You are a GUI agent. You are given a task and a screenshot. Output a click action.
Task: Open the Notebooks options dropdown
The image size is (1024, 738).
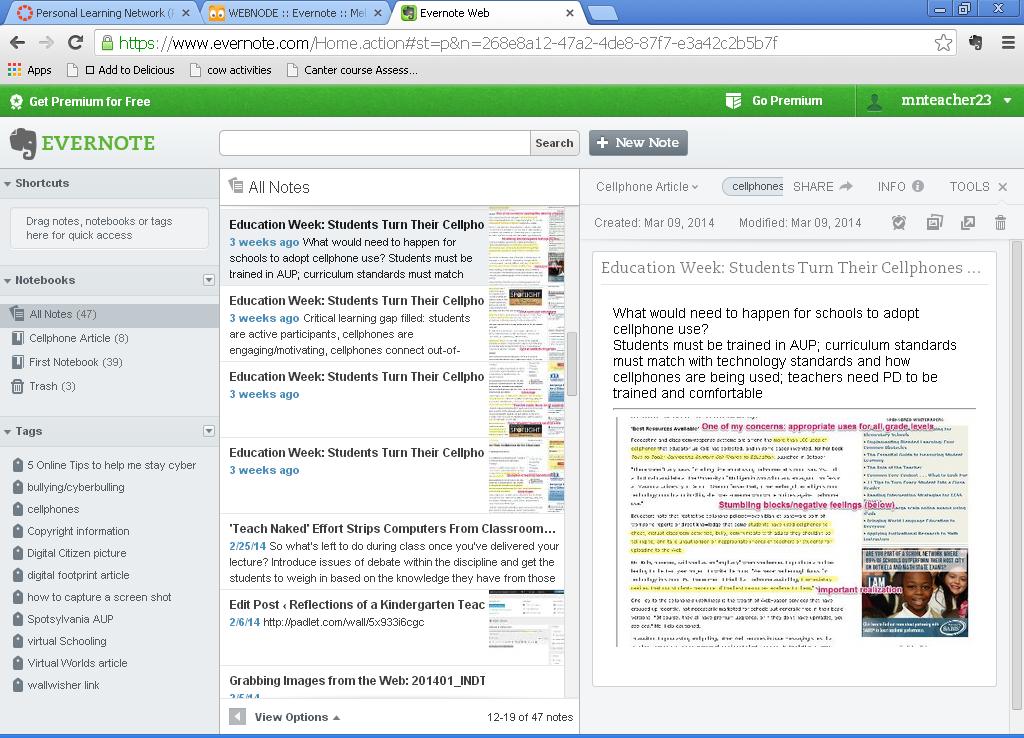(x=209, y=280)
